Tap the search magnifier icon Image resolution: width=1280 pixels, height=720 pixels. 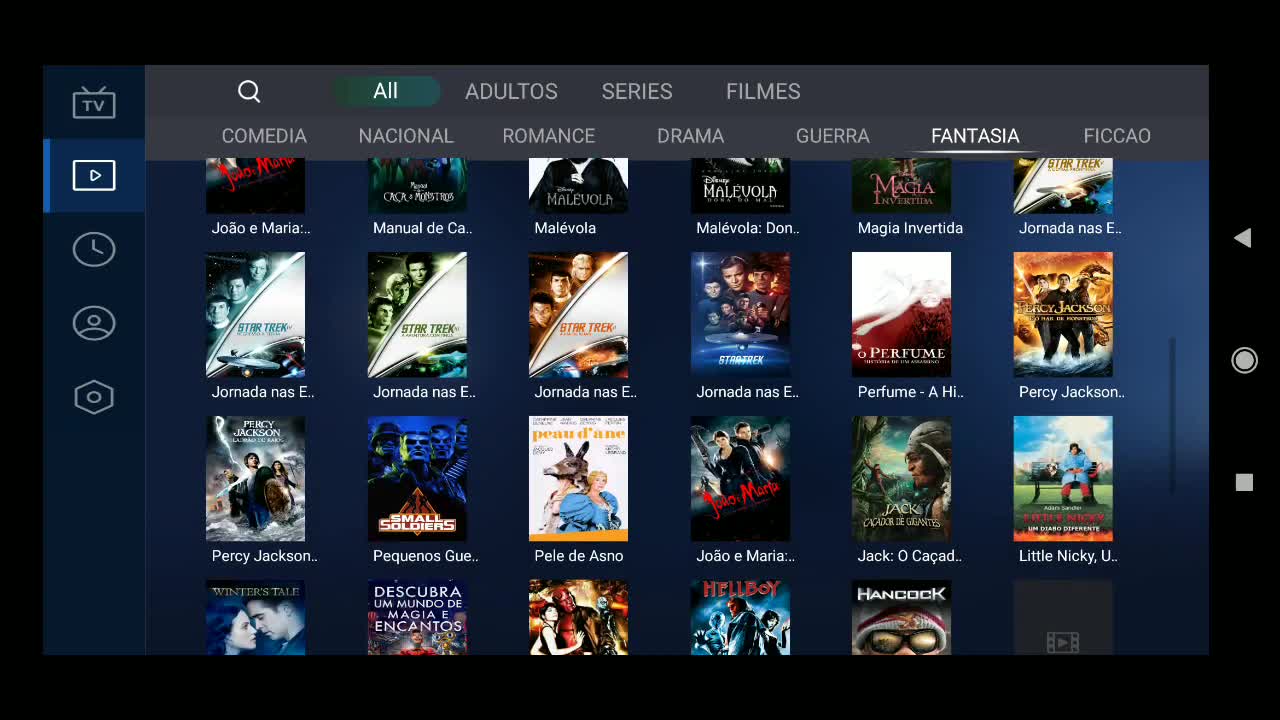coord(249,92)
